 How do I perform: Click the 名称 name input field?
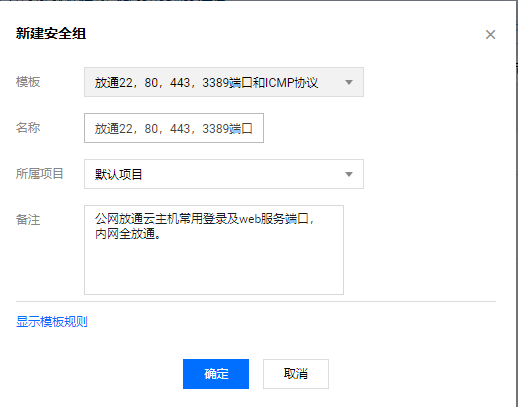[x=174, y=128]
